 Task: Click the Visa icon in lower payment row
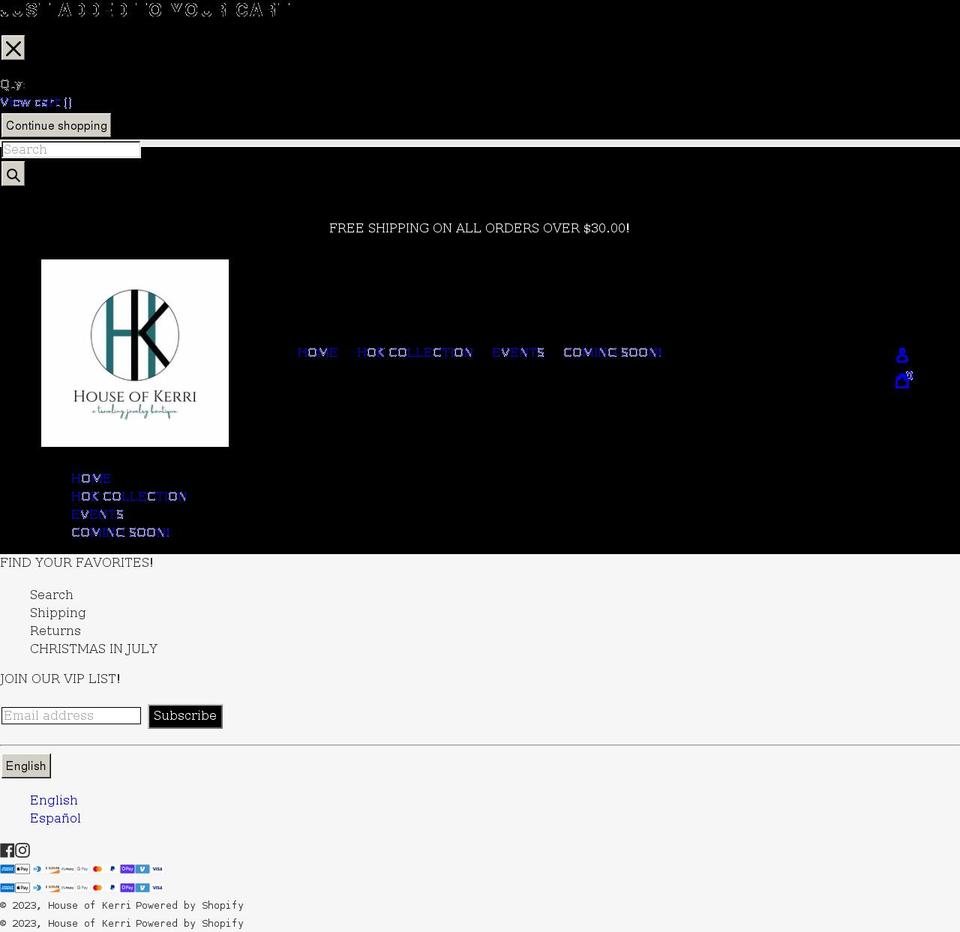tap(157, 887)
